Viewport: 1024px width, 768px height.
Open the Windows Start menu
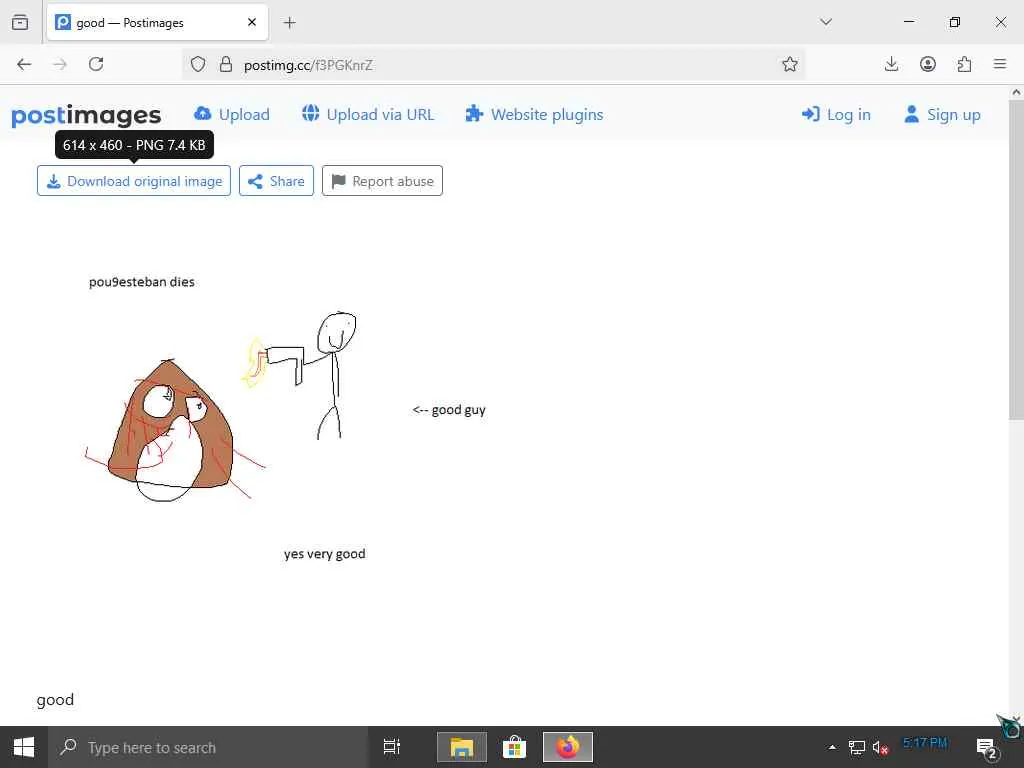[24, 747]
